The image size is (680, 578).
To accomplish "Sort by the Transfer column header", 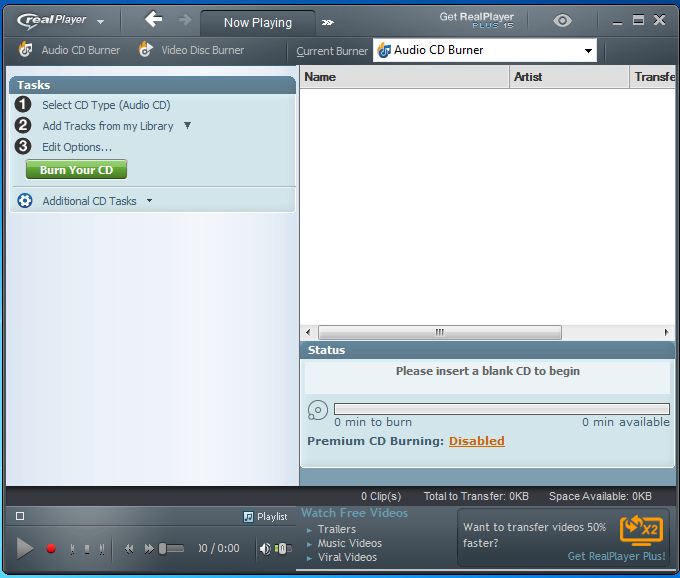I will [x=653, y=77].
